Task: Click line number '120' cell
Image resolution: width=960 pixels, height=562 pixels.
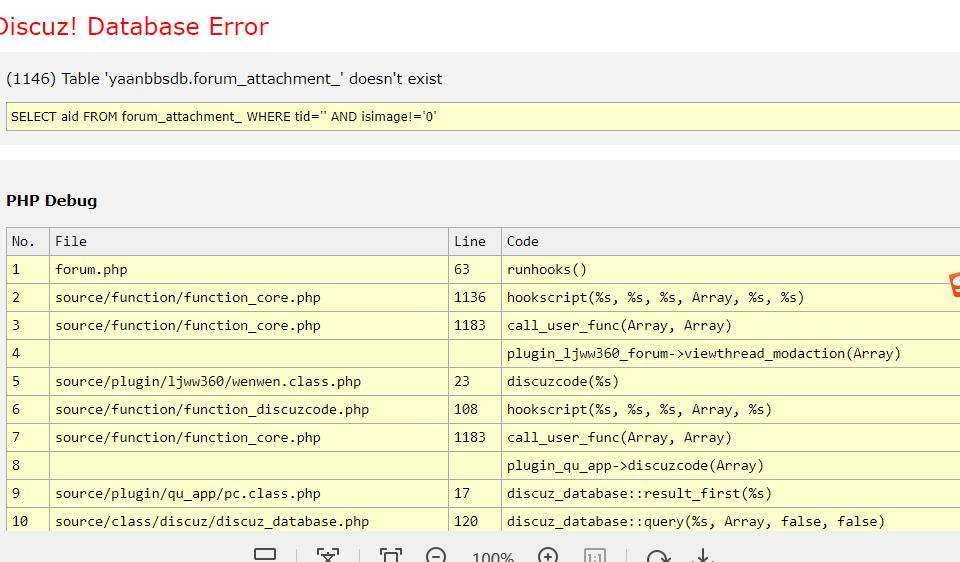Action: tap(474, 520)
